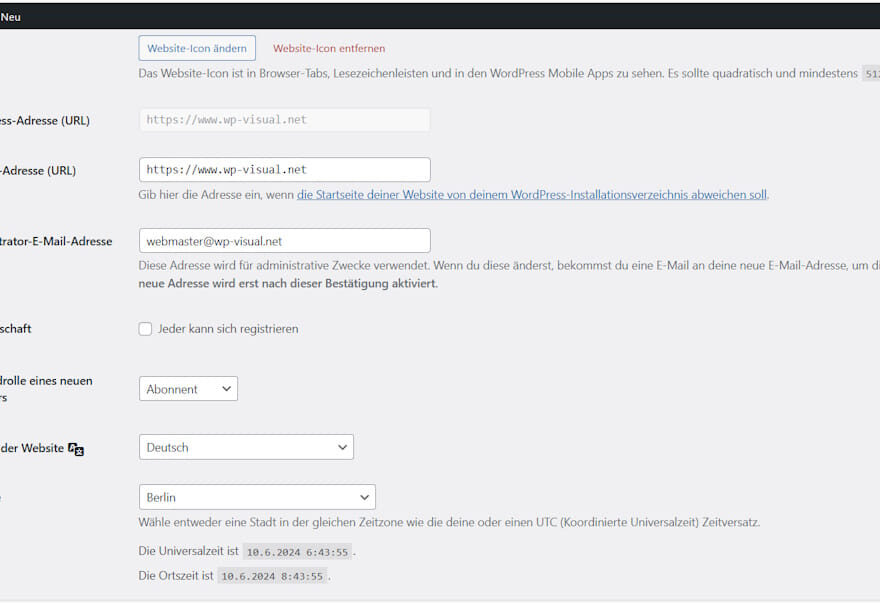Open the link about Startseite and Installationsverzeichnis
The image size is (880, 603).
click(531, 195)
